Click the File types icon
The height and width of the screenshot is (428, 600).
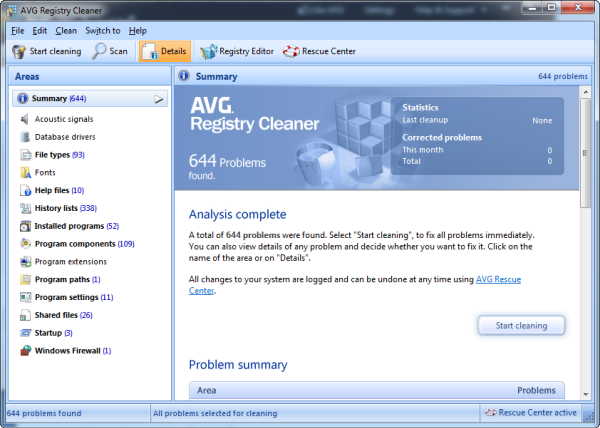coord(25,155)
